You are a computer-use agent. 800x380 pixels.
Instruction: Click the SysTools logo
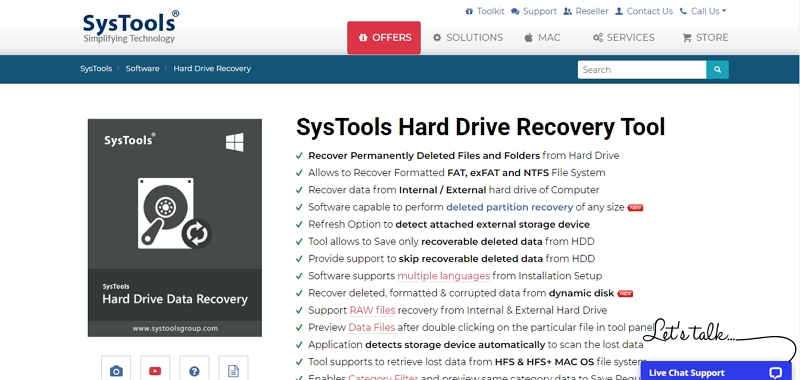[x=131, y=27]
